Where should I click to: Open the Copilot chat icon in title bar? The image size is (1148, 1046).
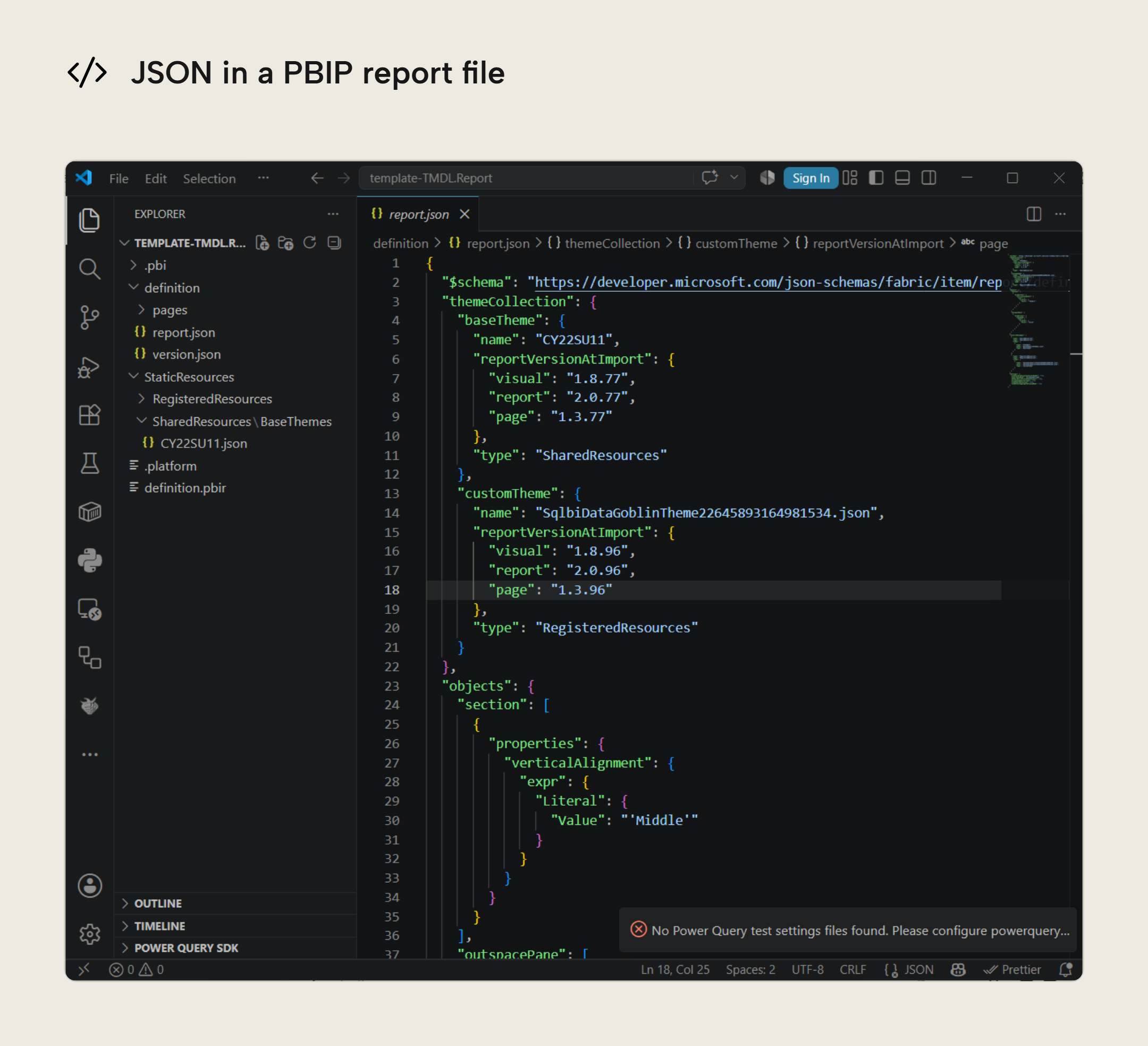(710, 178)
